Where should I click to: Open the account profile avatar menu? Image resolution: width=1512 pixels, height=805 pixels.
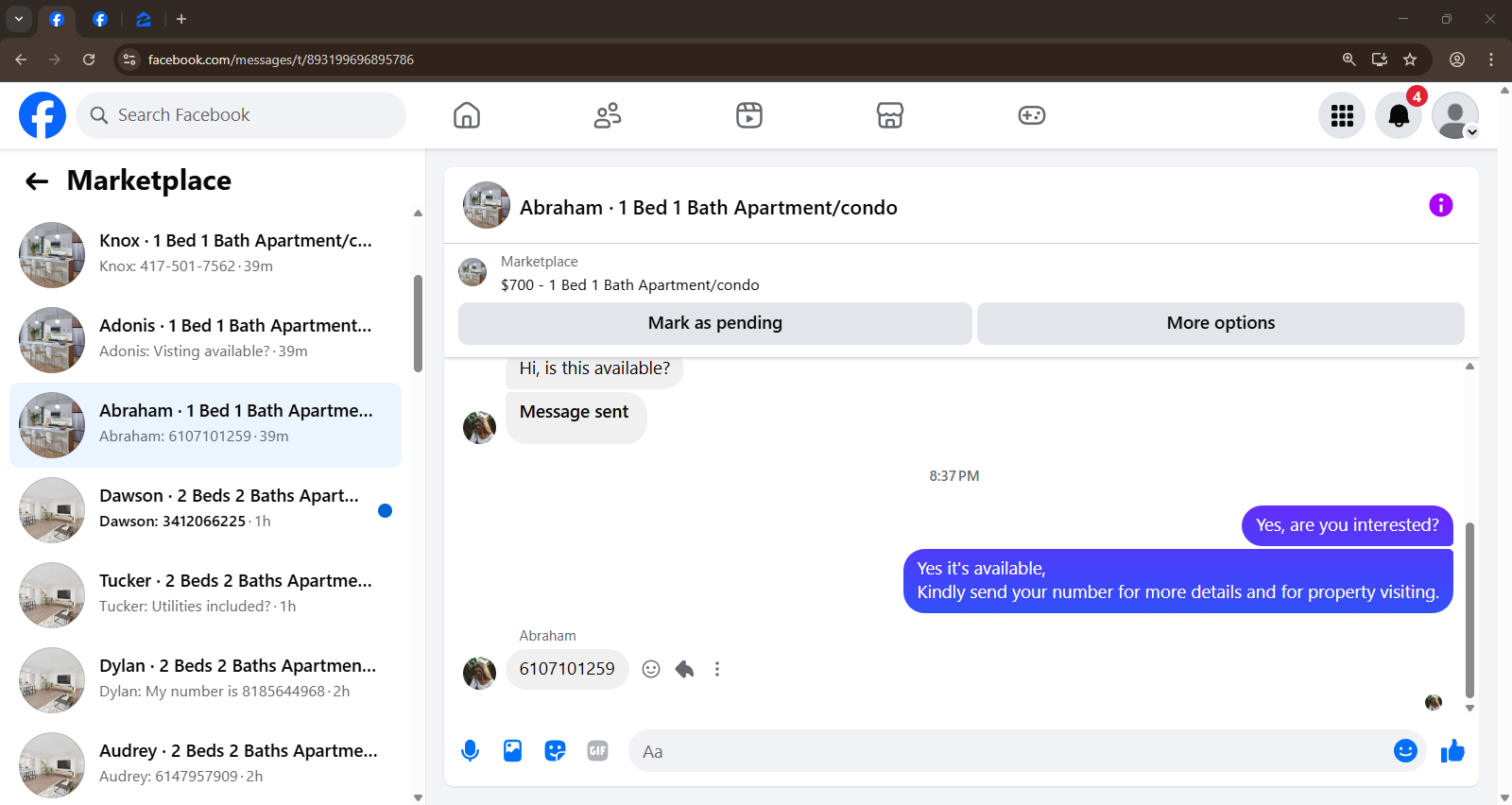coord(1455,115)
